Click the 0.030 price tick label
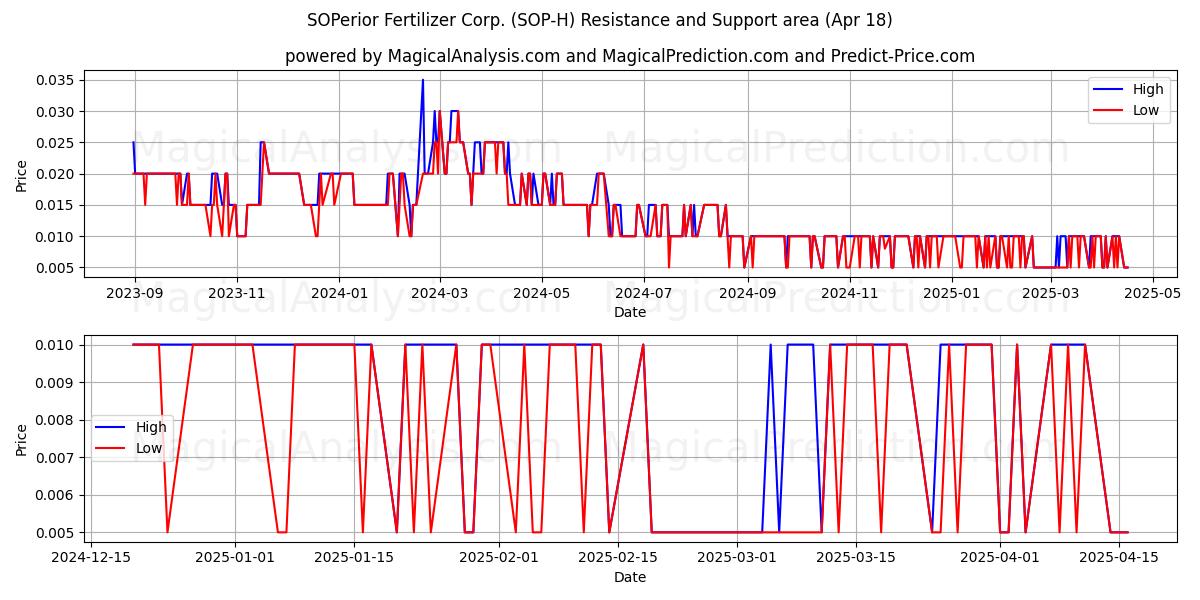This screenshot has width=1200, height=600. 56,111
